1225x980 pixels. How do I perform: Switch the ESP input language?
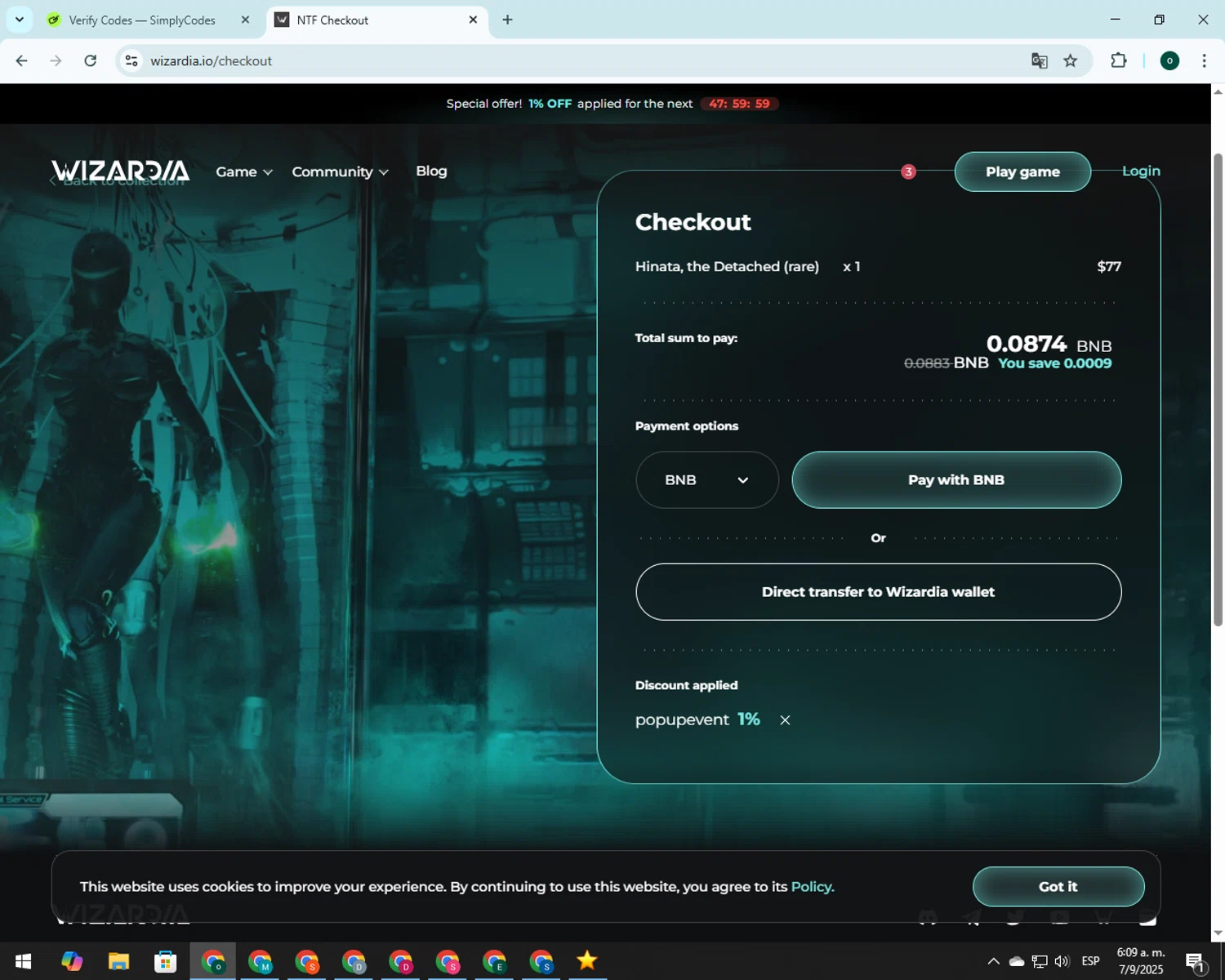(1090, 961)
